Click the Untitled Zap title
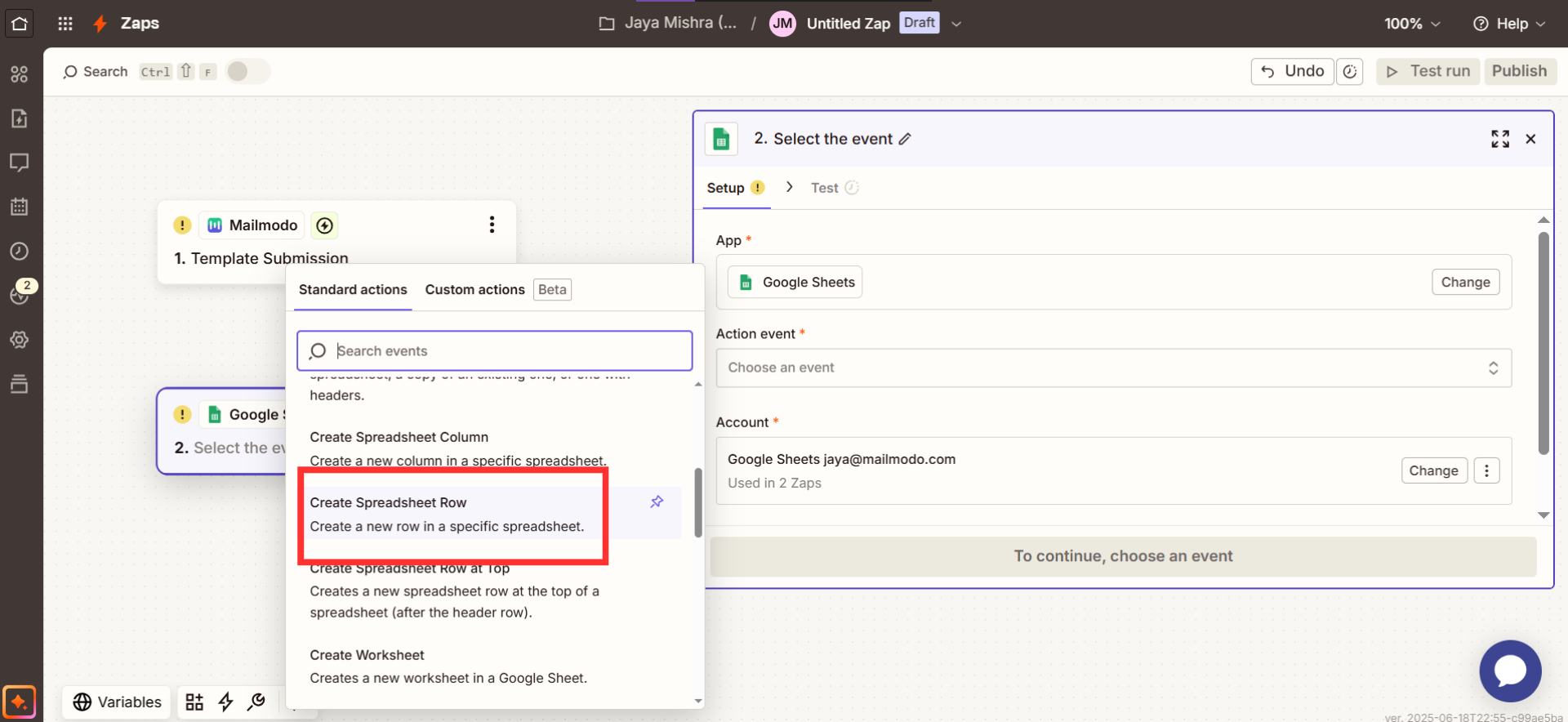1568x722 pixels. click(849, 24)
